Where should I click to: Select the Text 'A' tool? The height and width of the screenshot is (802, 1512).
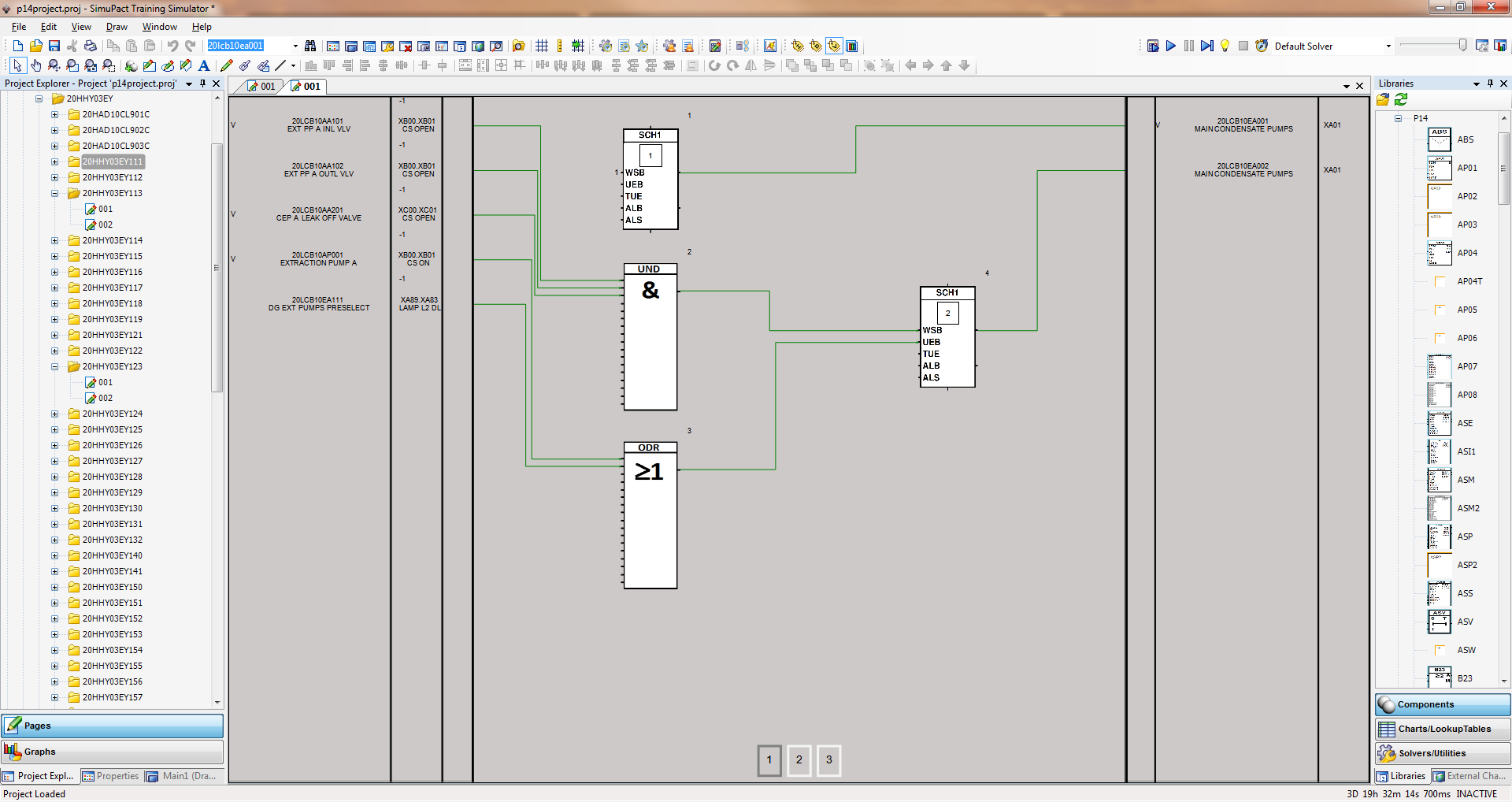(204, 66)
